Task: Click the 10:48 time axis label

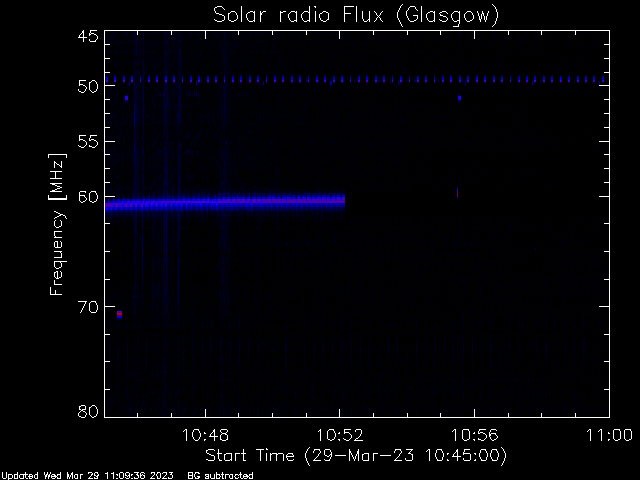Action: pos(205,435)
